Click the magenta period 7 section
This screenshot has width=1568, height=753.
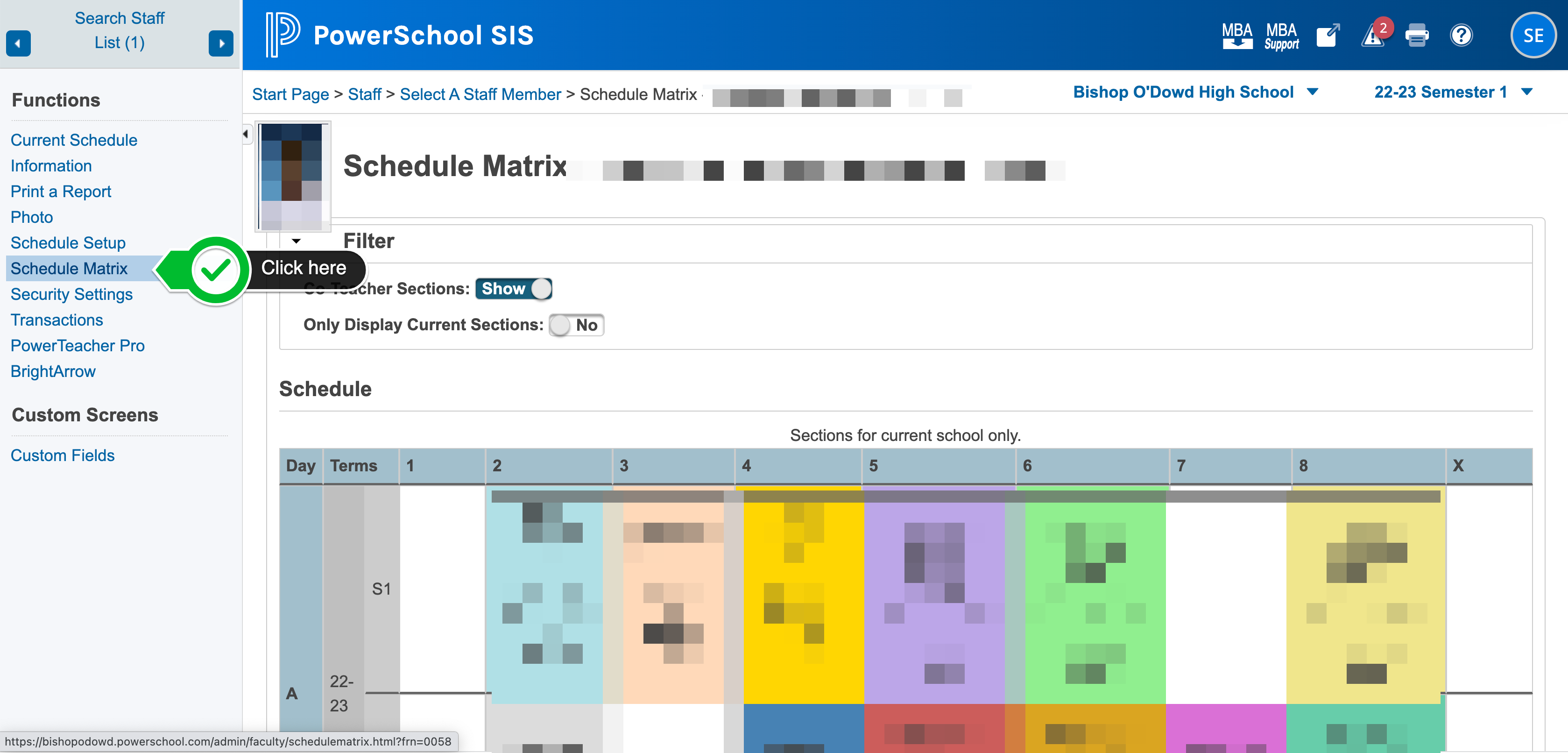coord(1226,728)
